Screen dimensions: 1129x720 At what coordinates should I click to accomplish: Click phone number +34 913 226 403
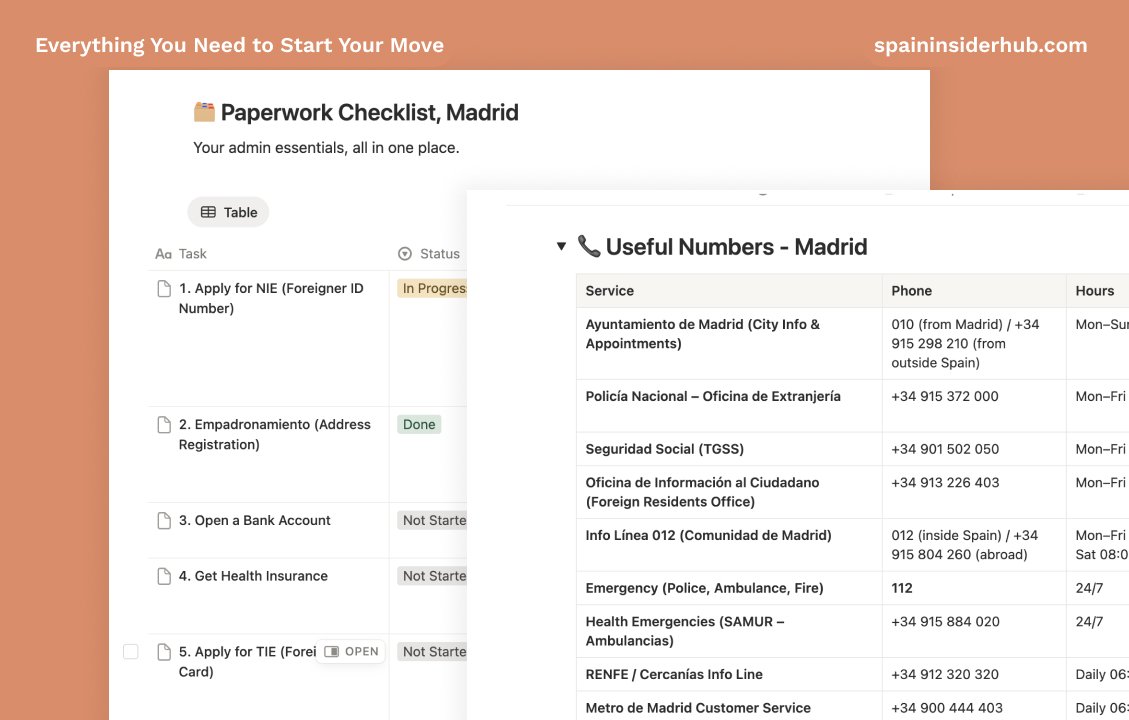coord(945,483)
